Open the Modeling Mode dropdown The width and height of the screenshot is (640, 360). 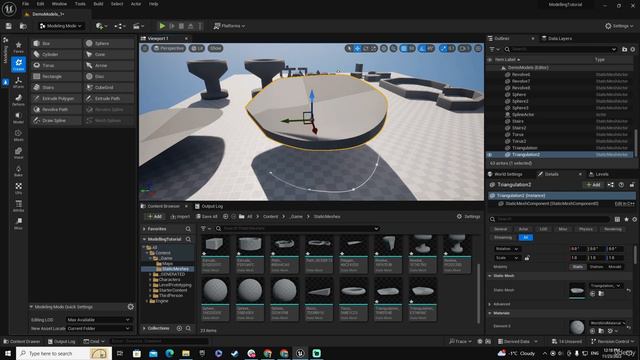[61, 26]
